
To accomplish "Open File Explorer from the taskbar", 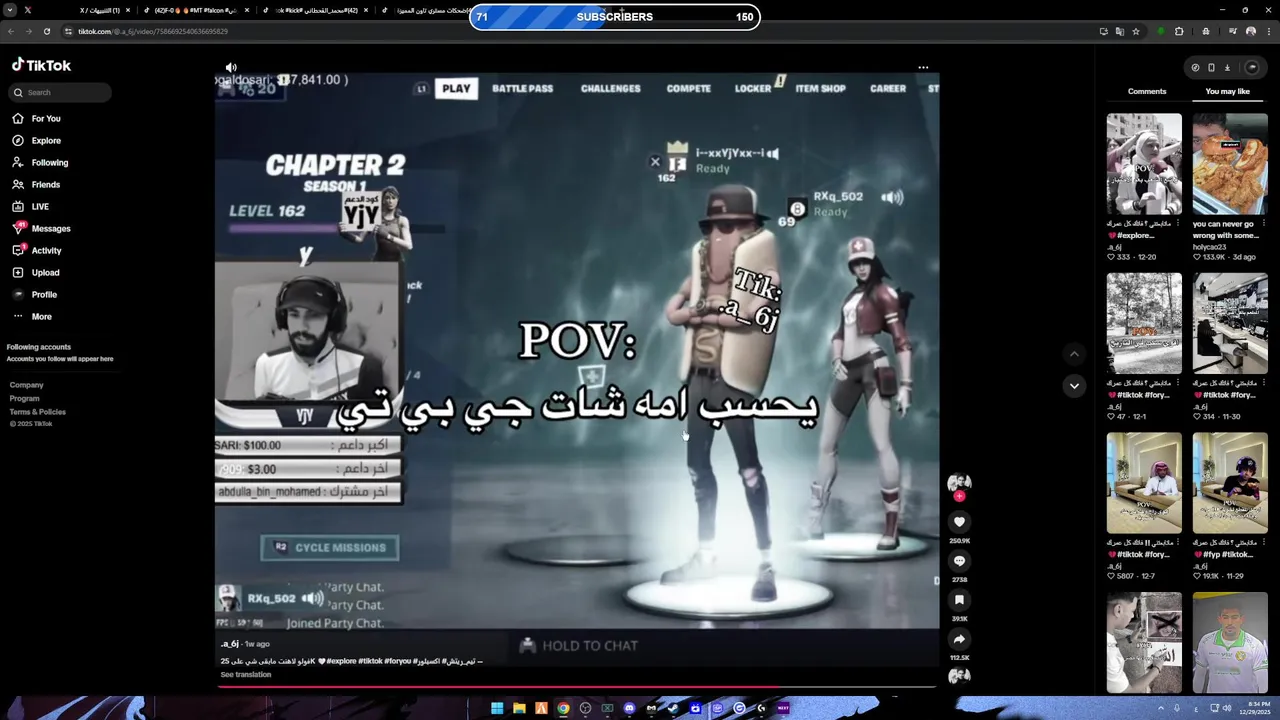I will 519,708.
